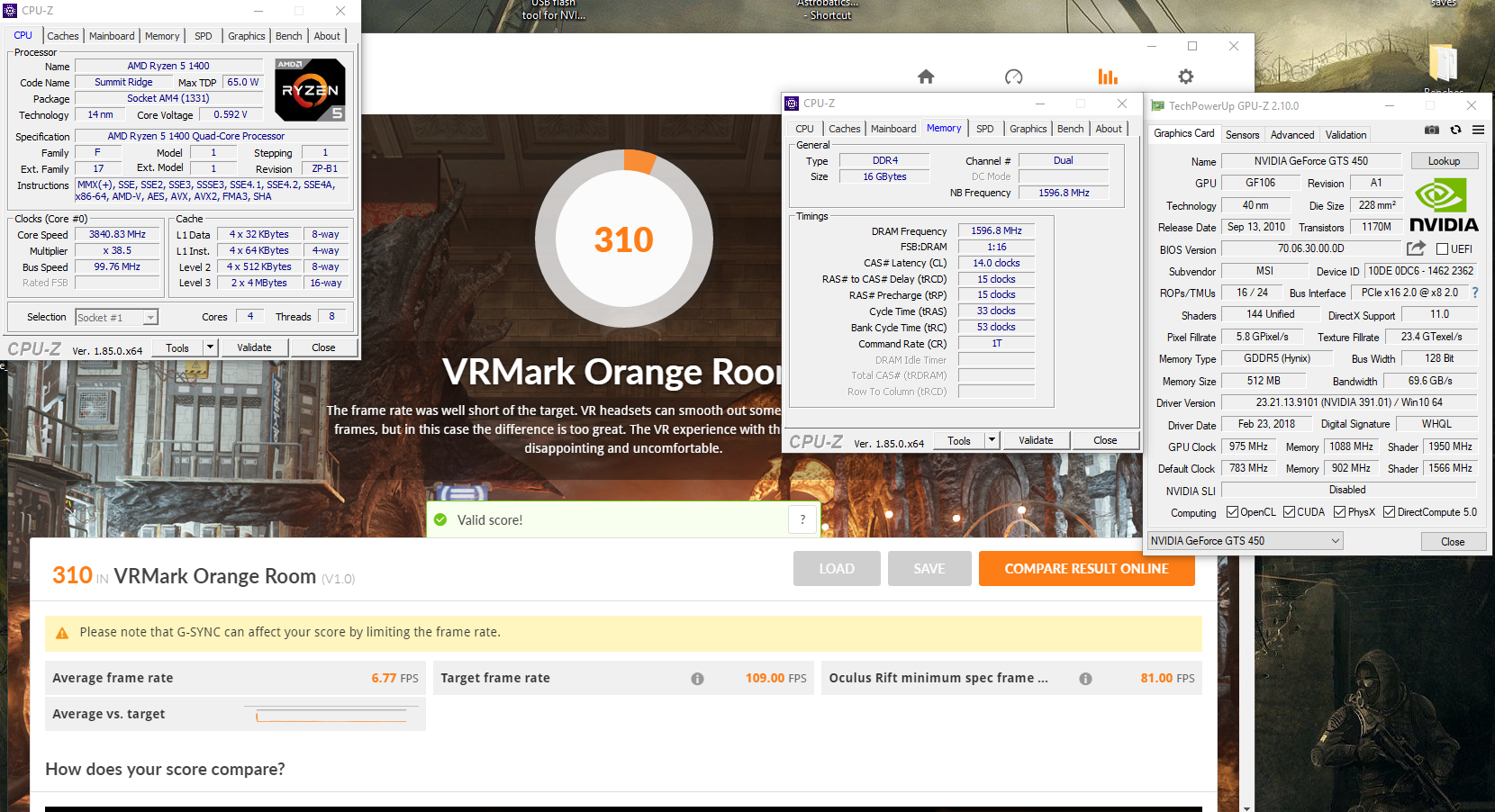Screen dimensions: 1495x812
Task: Open the saves folder desktop icon
Action: [1444, 66]
